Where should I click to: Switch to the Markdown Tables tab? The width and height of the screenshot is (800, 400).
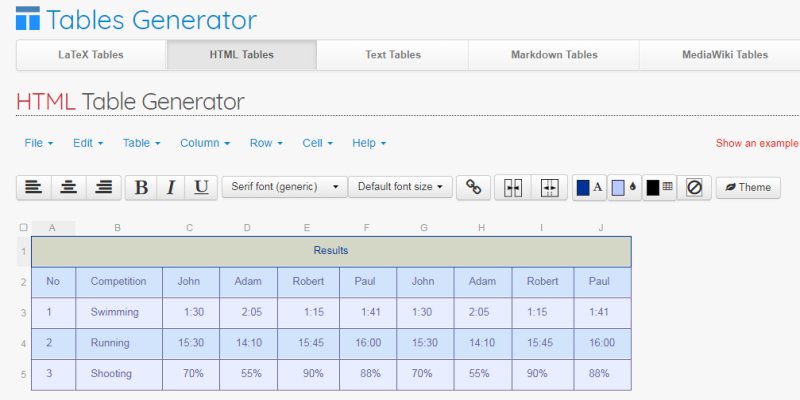pos(554,55)
